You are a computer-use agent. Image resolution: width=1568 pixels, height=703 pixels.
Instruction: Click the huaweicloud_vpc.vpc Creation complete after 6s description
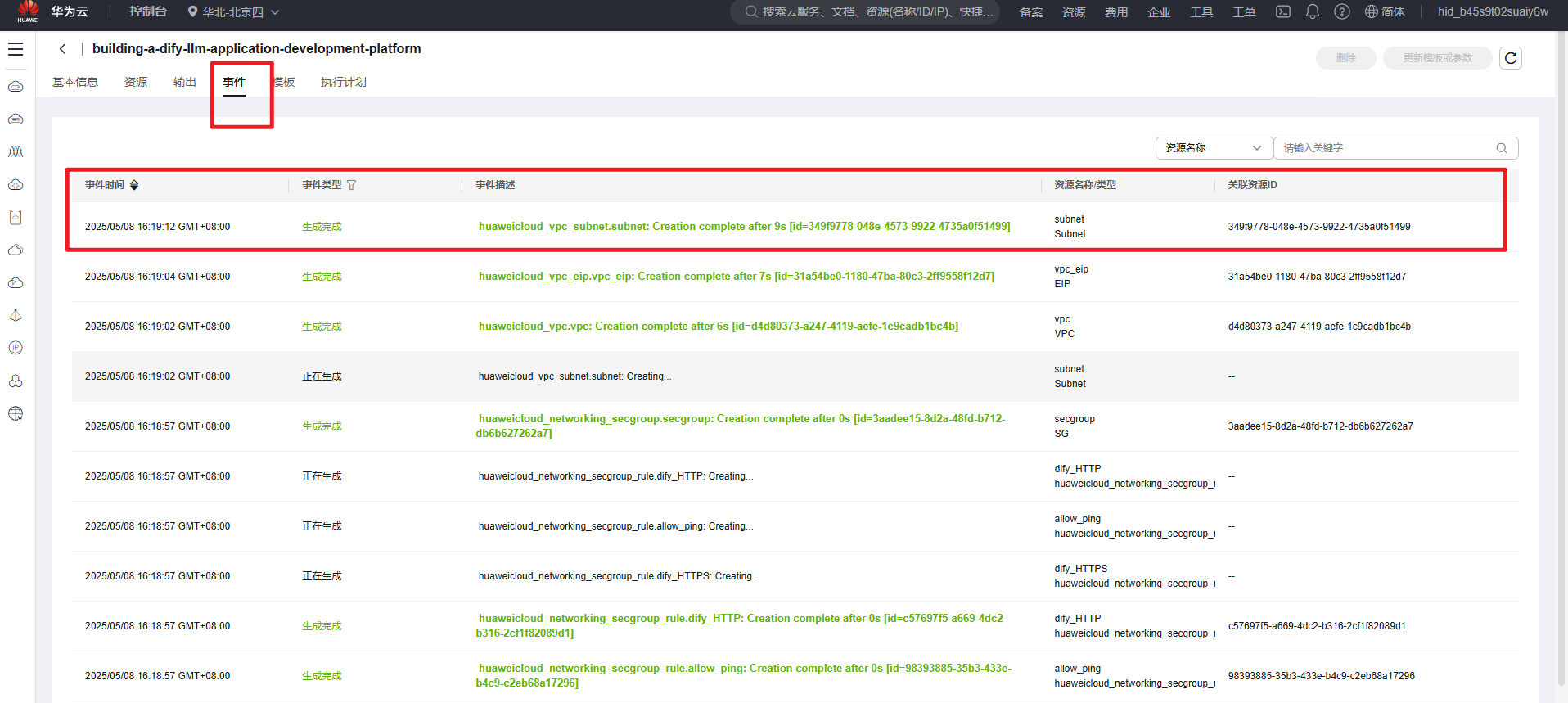pos(719,327)
